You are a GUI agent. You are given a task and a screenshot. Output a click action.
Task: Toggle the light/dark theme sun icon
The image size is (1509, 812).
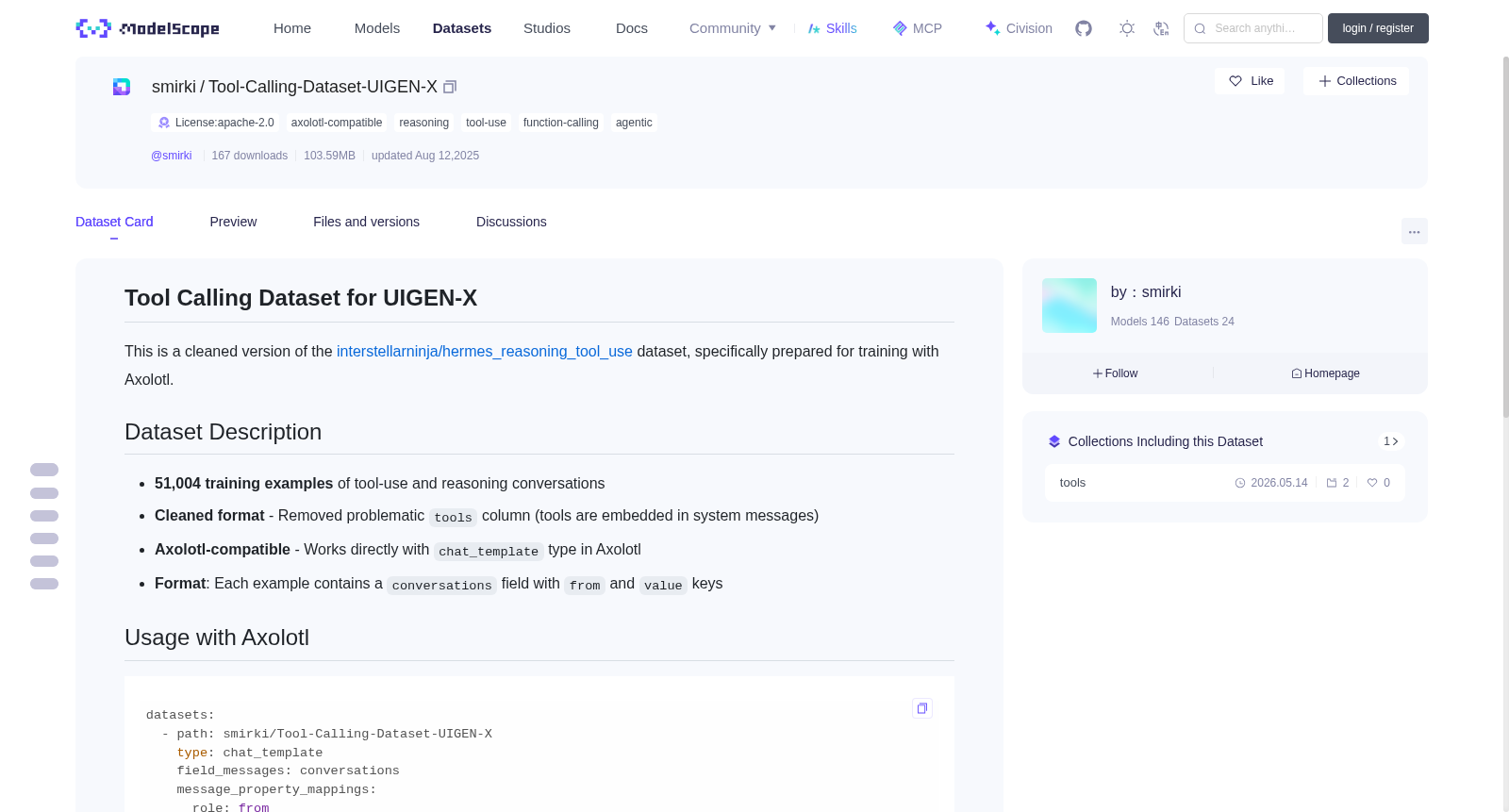[1127, 28]
